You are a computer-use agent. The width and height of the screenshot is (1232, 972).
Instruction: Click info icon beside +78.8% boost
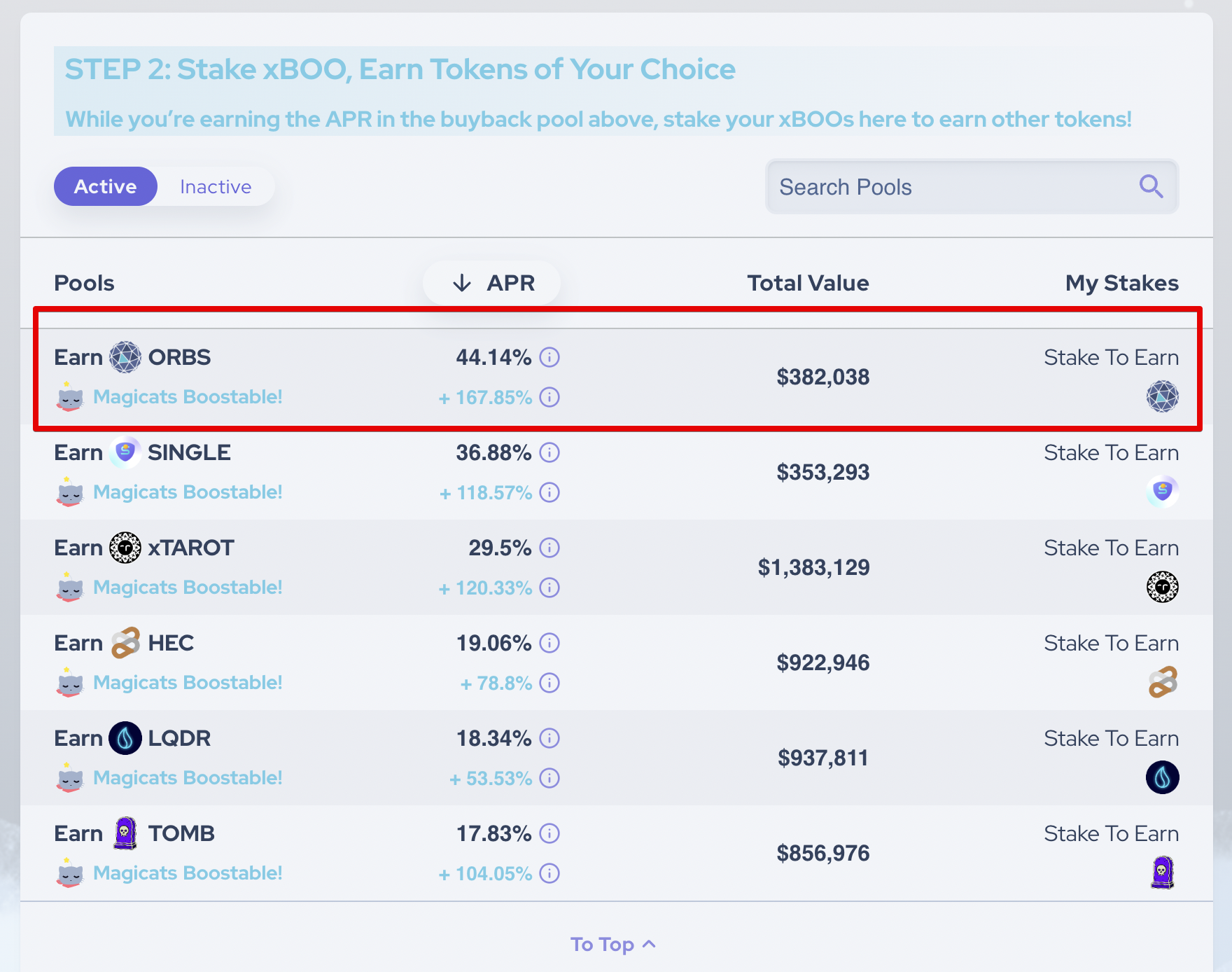coord(549,683)
